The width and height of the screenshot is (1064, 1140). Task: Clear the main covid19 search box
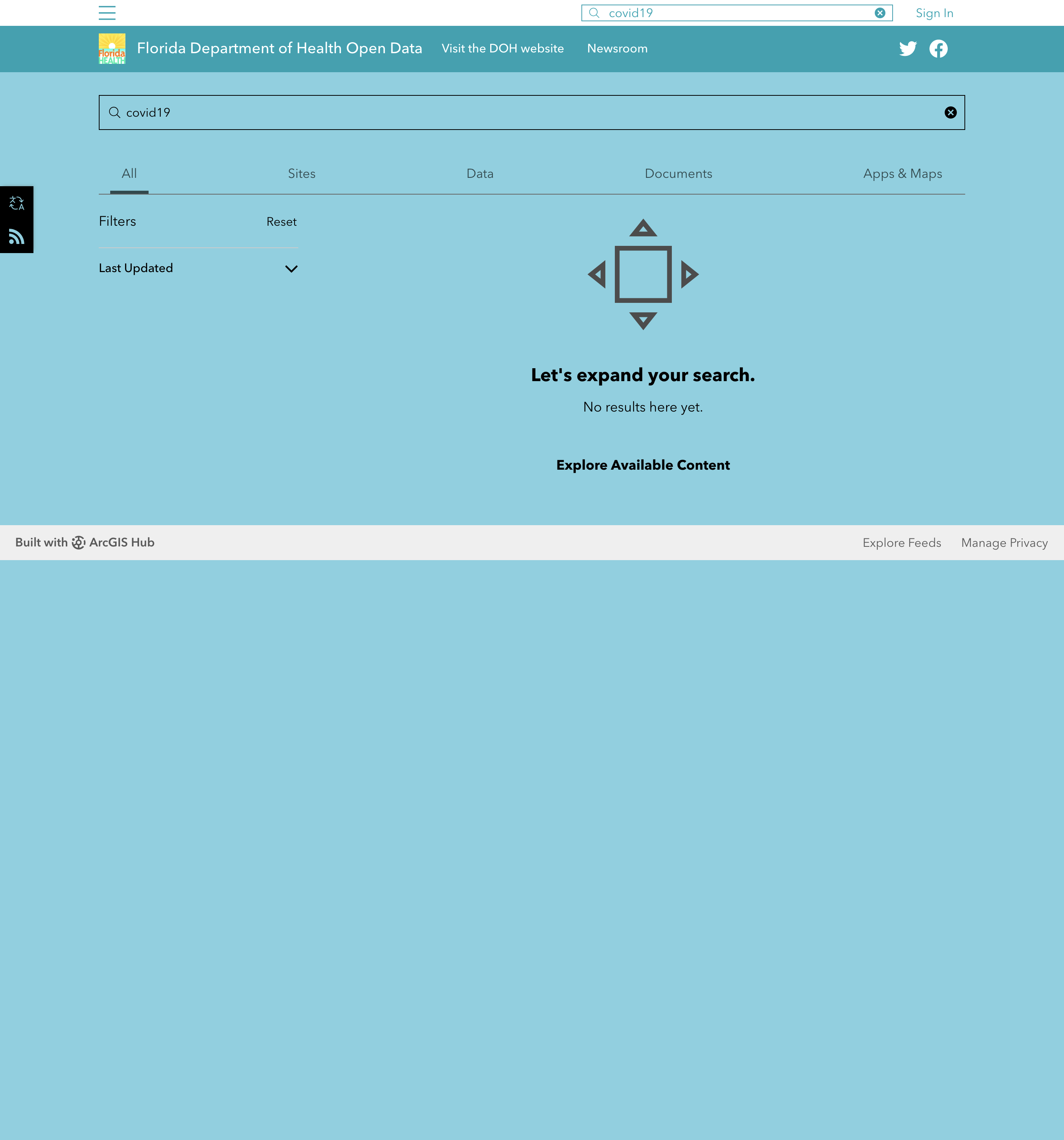click(x=950, y=112)
